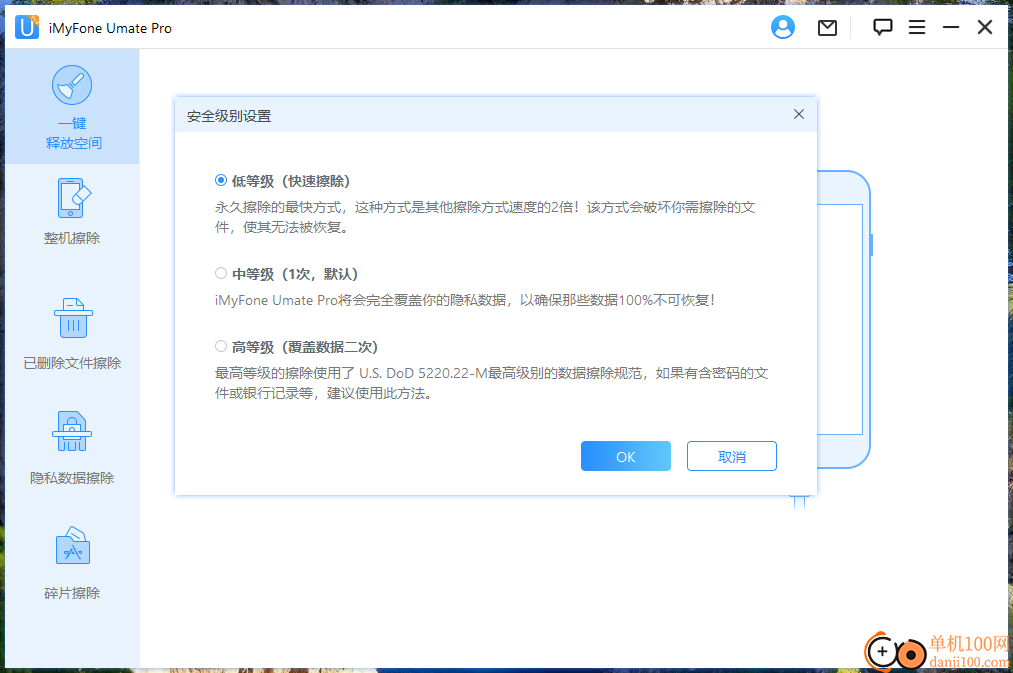The width and height of the screenshot is (1013, 673).
Task: Click the 安全级别设置 dialog title
Action: click(x=229, y=116)
